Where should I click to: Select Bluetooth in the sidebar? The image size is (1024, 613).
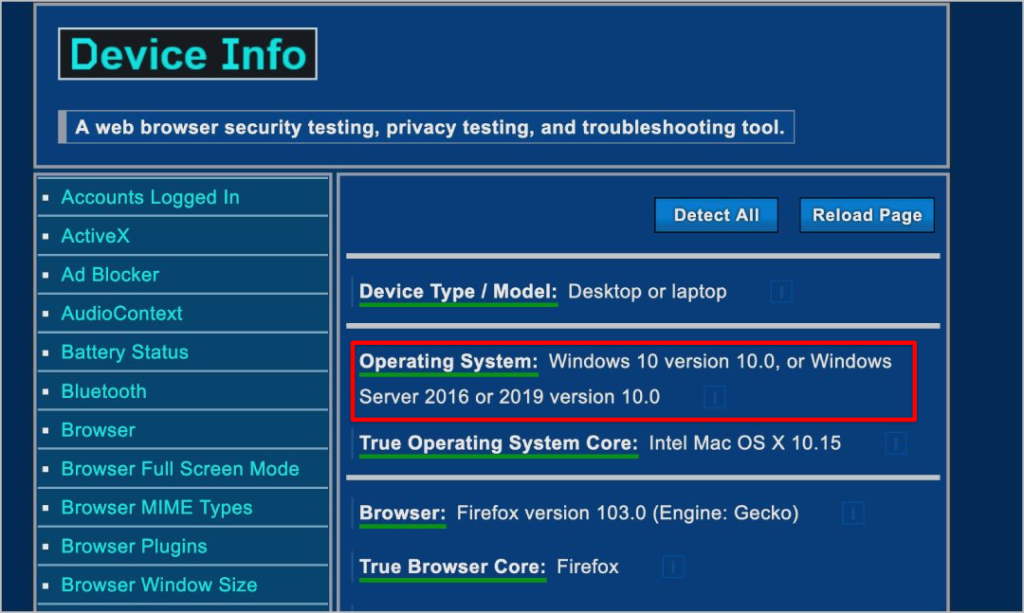104,391
